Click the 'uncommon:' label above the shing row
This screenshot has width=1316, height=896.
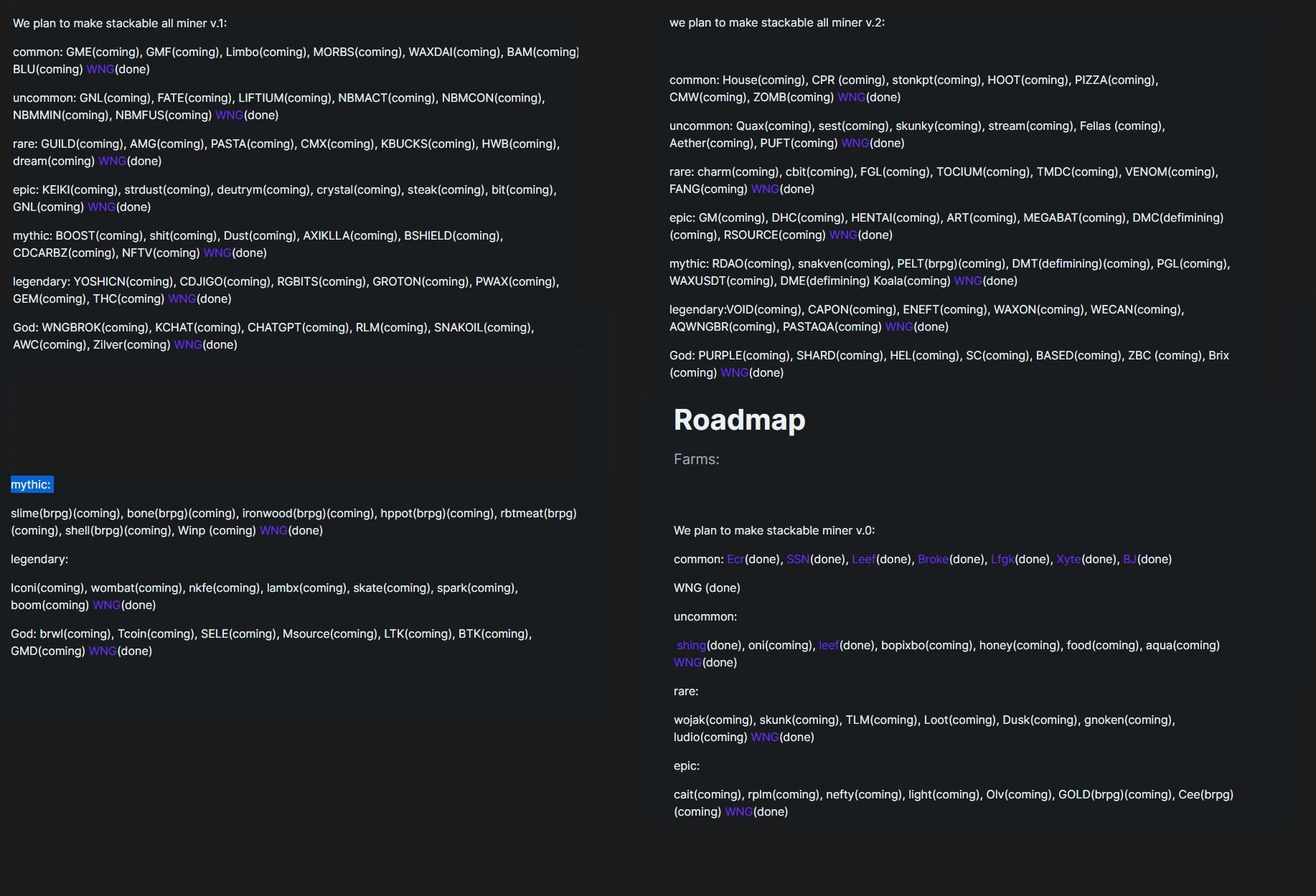tap(705, 617)
